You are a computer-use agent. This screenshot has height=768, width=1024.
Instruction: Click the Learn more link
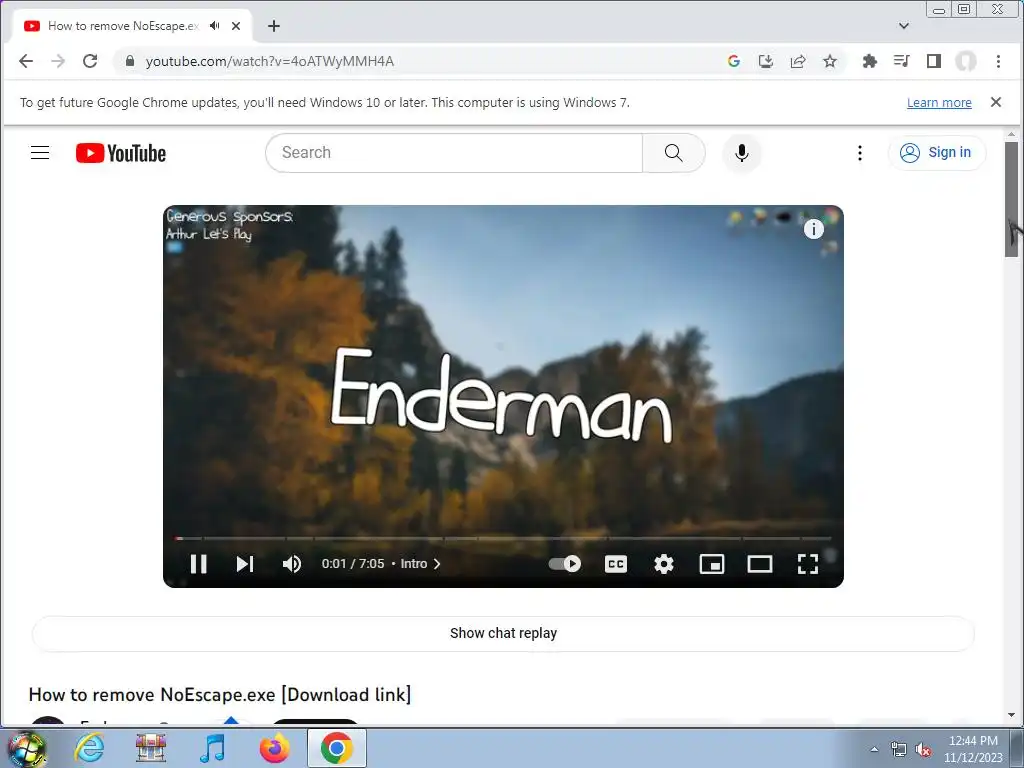pyautogui.click(x=938, y=103)
